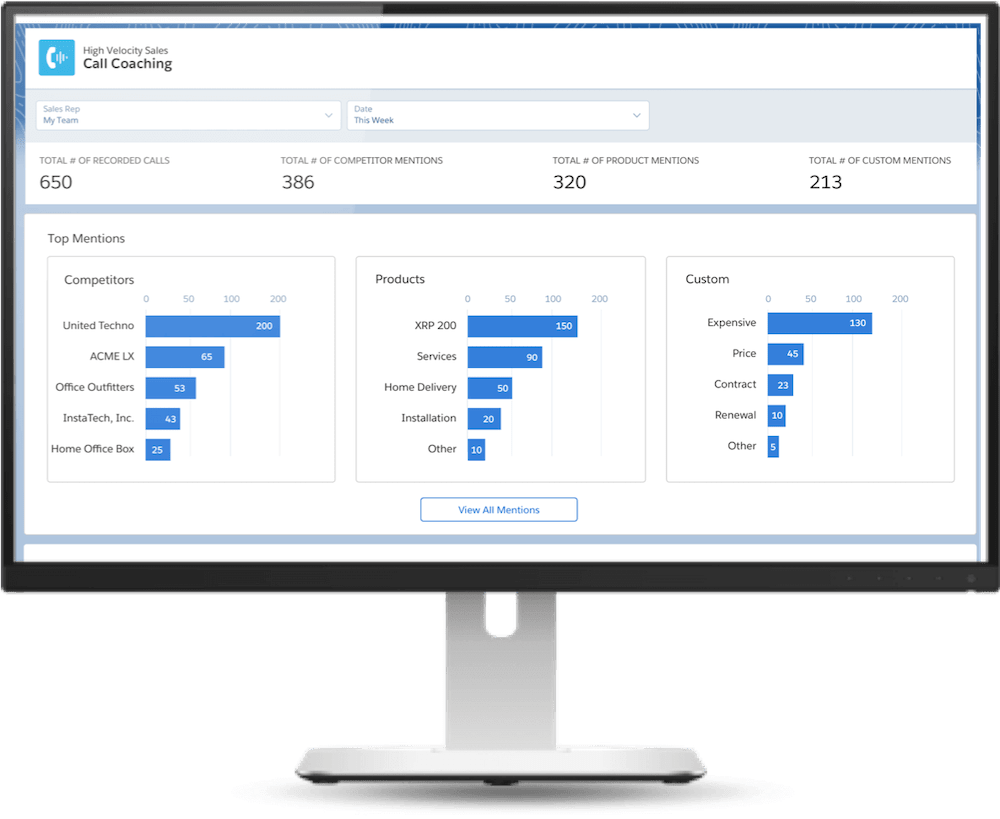Click the 'United Techno' label

98,325
